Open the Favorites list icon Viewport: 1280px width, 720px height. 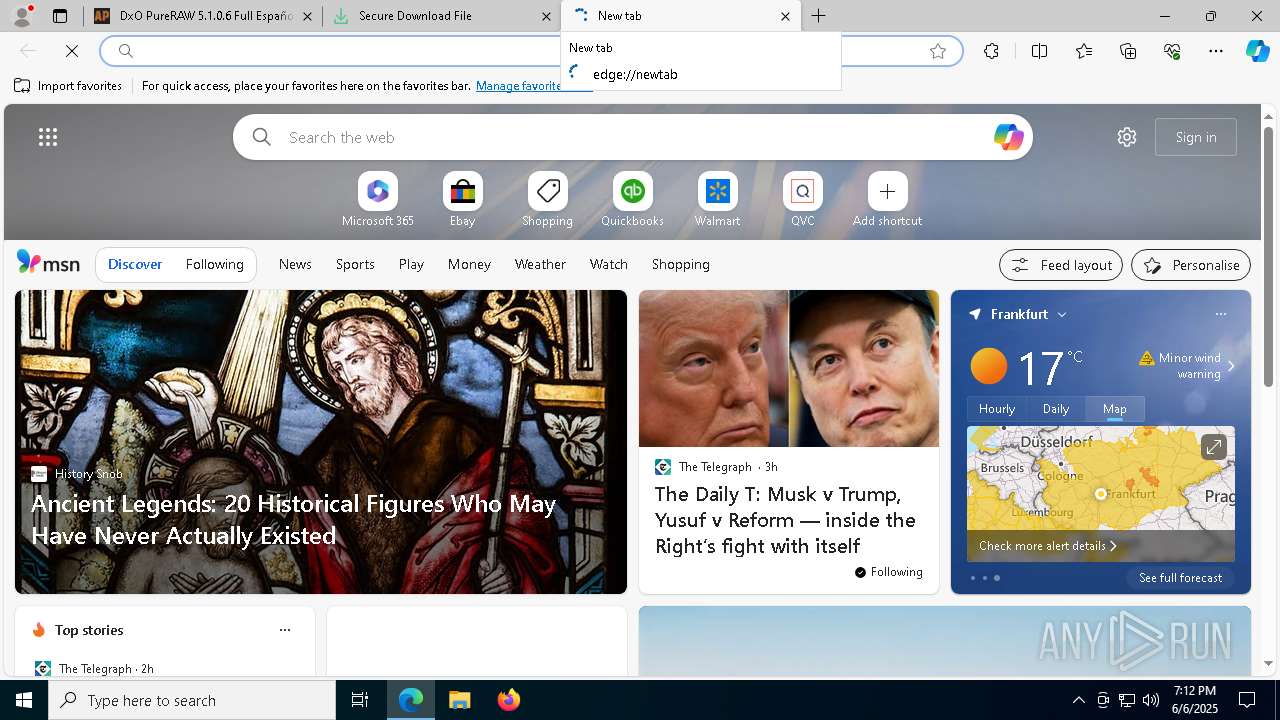1084,51
